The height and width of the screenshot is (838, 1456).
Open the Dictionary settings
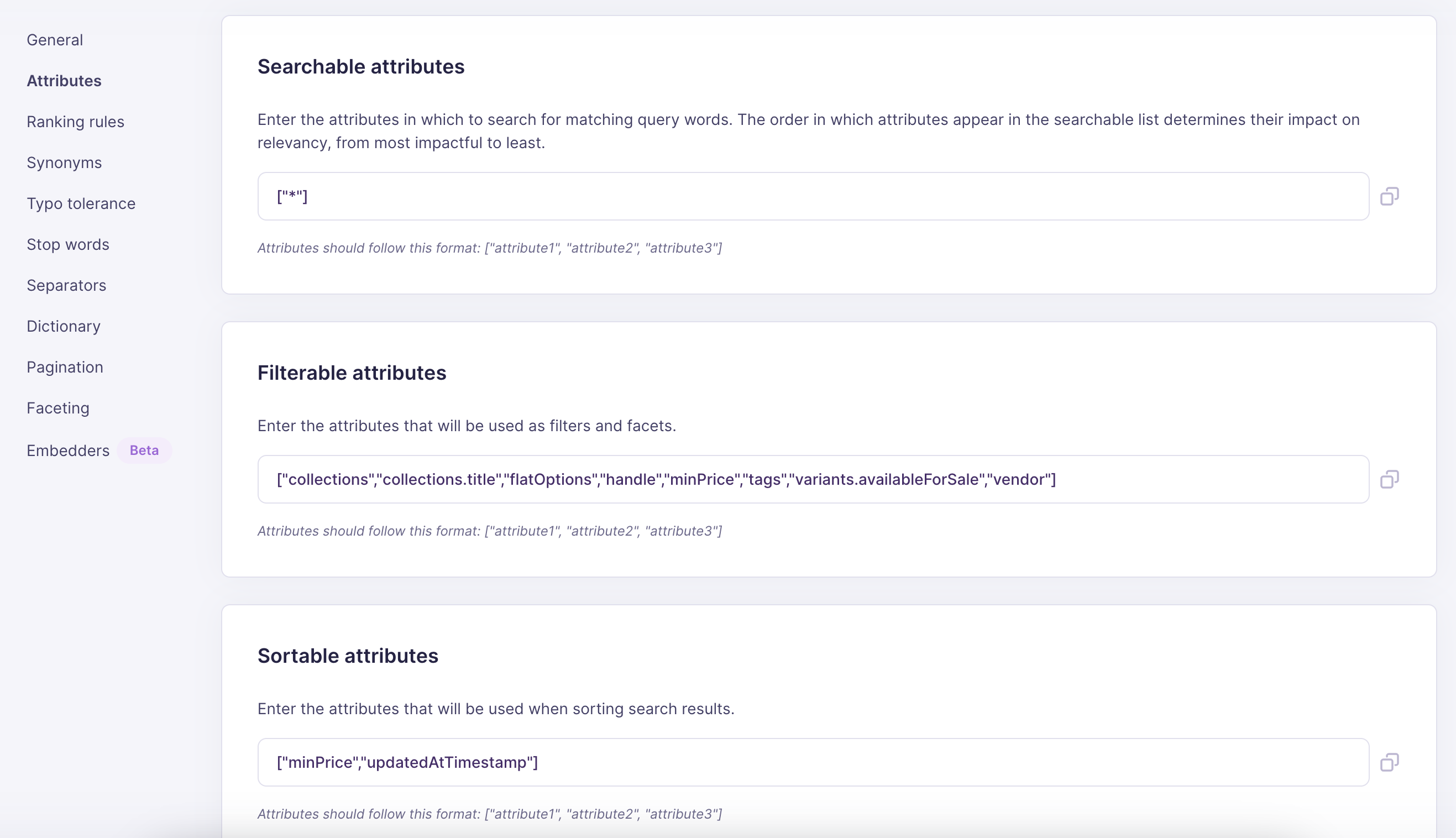pyautogui.click(x=64, y=326)
